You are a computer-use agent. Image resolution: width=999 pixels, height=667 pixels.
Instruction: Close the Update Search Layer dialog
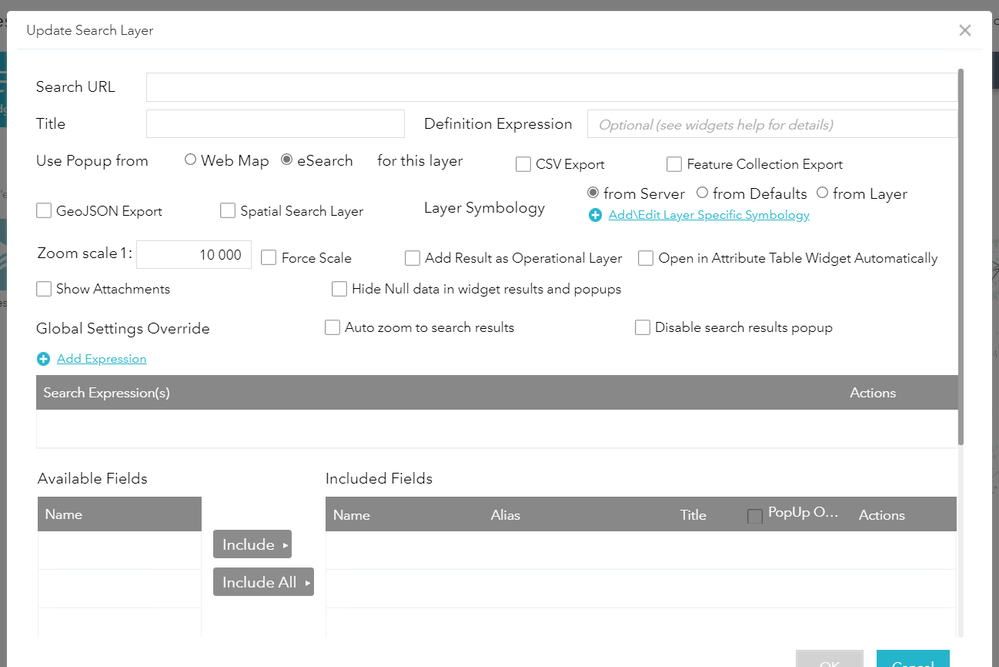pyautogui.click(x=964, y=30)
